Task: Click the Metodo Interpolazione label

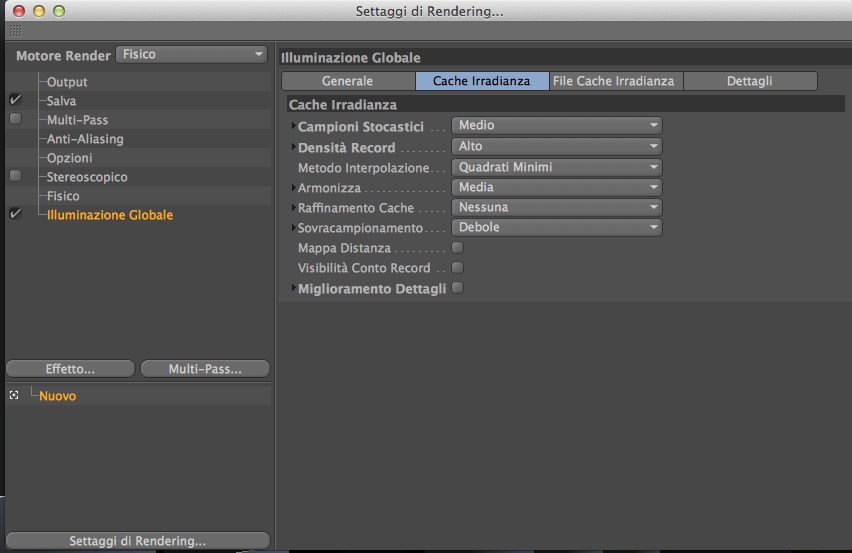Action: point(364,168)
